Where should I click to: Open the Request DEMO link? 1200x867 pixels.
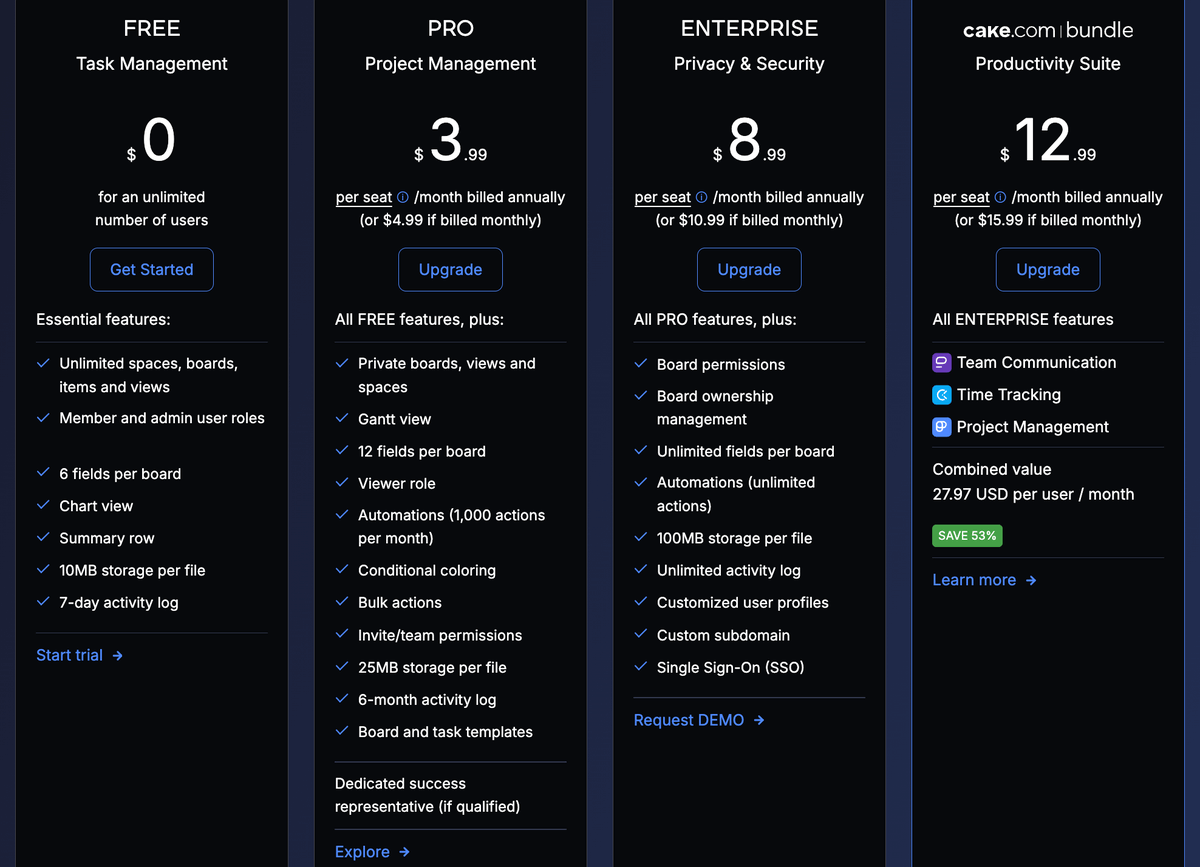(689, 720)
